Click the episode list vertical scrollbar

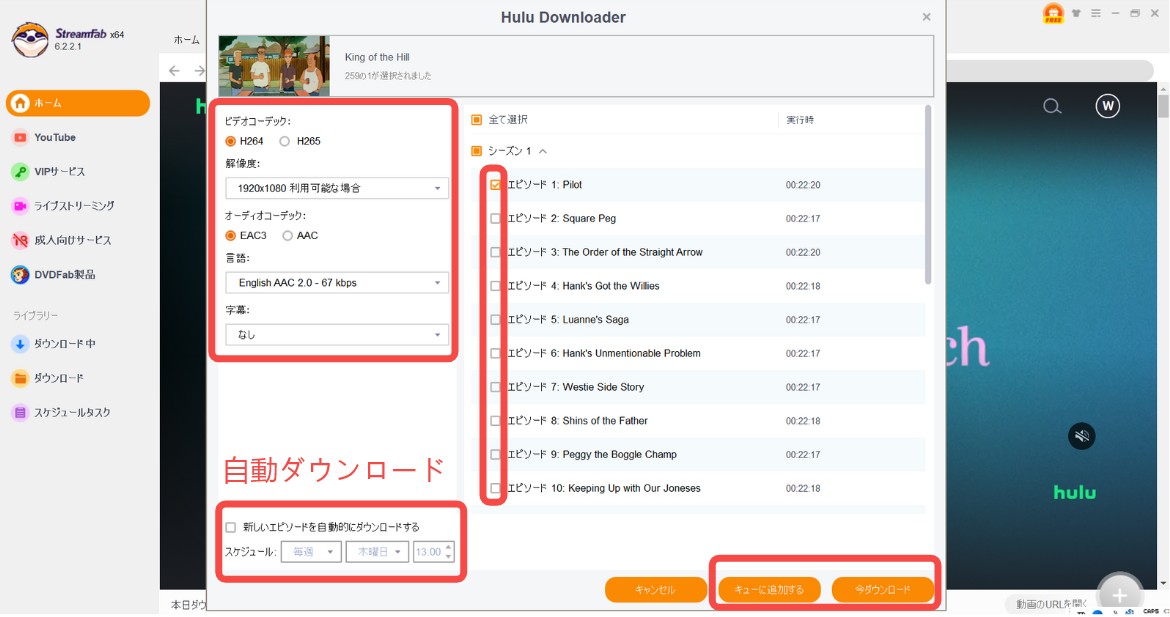pyautogui.click(x=927, y=194)
